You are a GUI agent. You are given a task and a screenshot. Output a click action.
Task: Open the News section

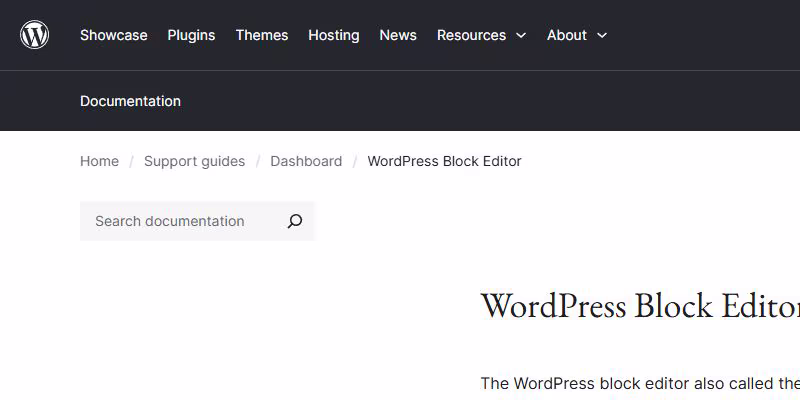[398, 35]
